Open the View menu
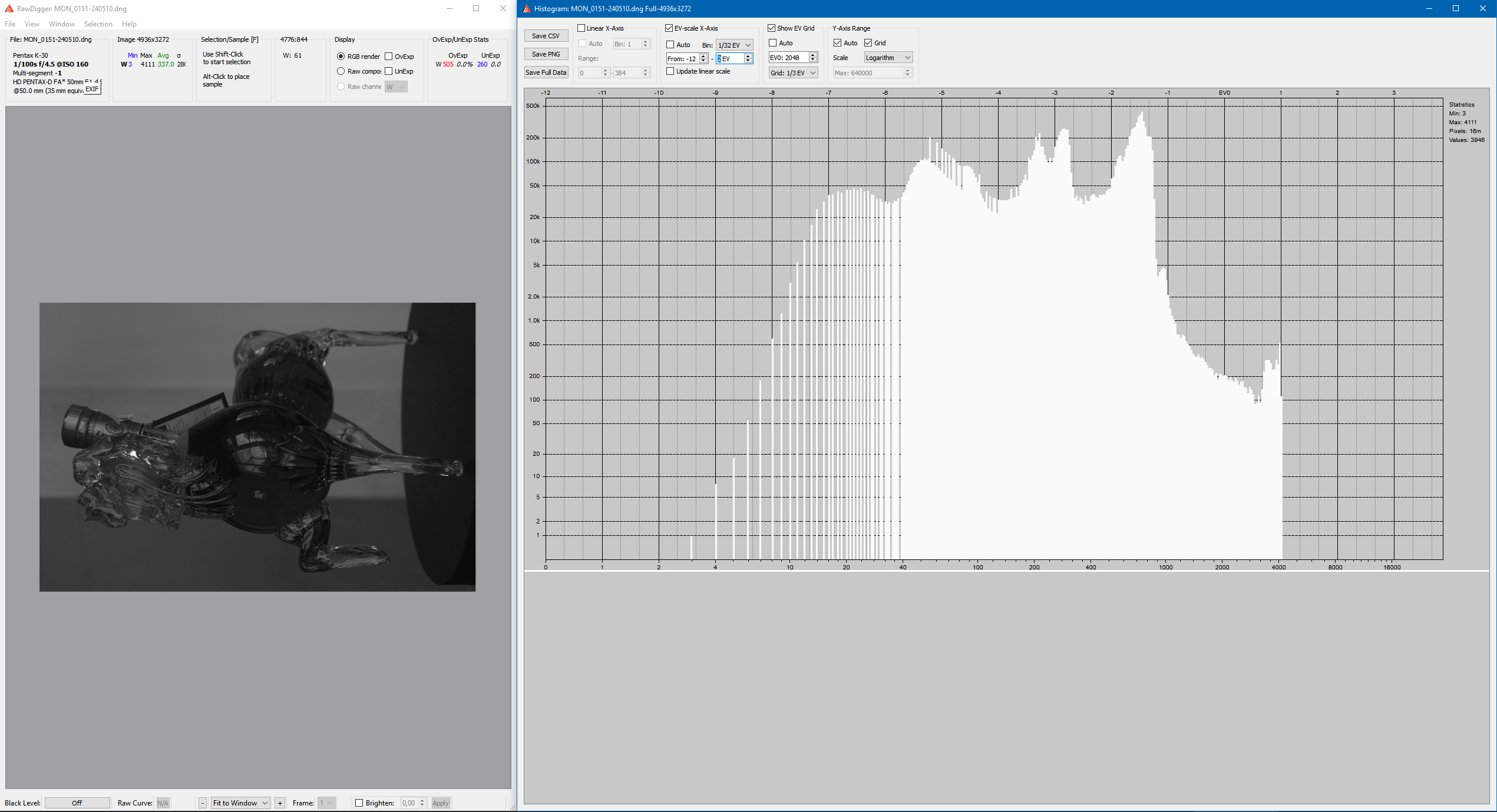 [x=32, y=24]
